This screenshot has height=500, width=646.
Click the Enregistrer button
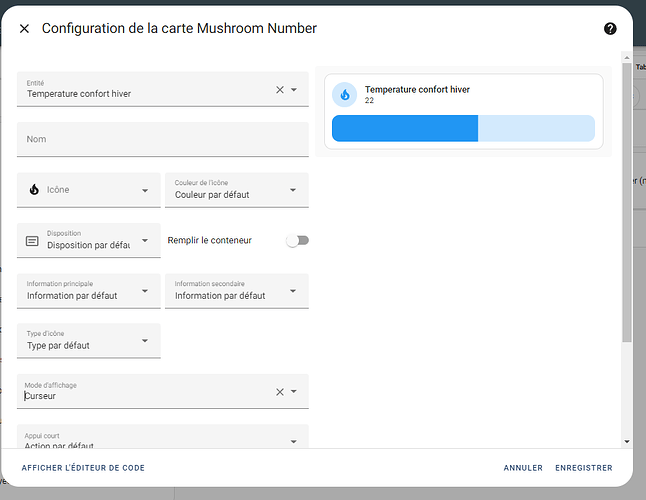[584, 468]
